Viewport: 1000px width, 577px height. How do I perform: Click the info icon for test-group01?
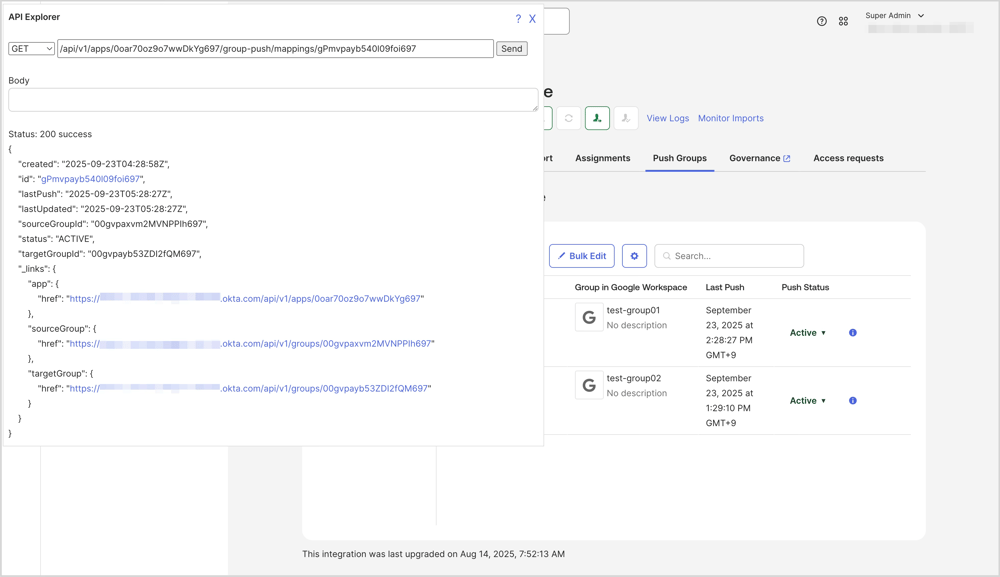tap(853, 333)
